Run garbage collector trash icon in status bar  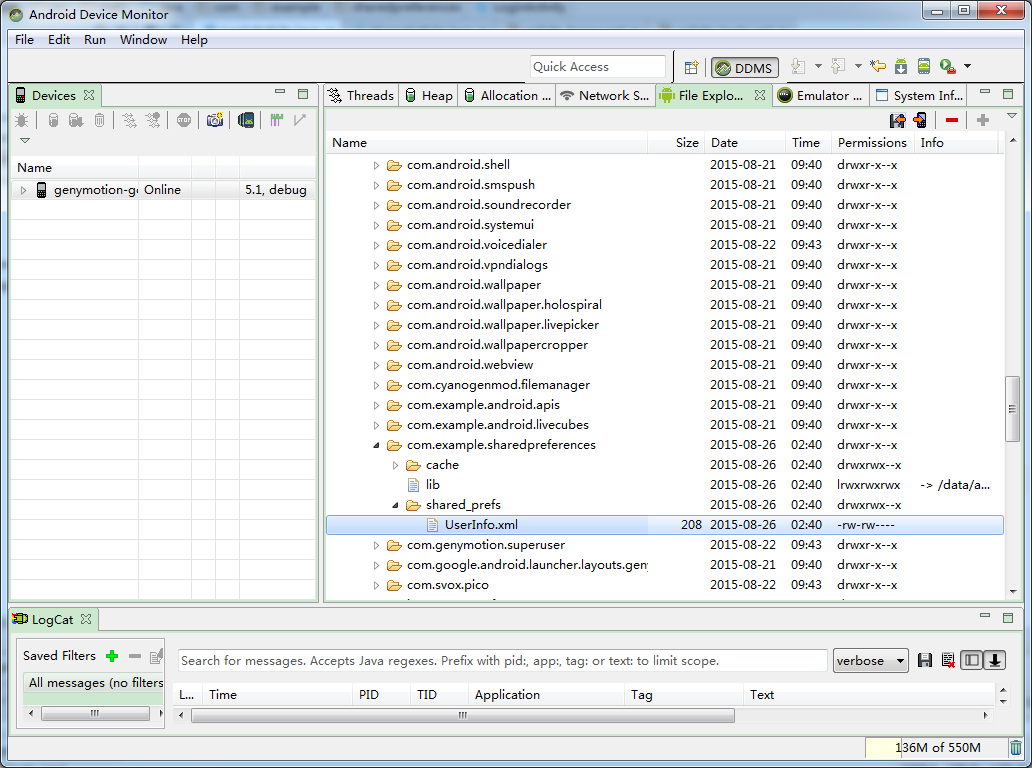pyautogui.click(x=1016, y=748)
